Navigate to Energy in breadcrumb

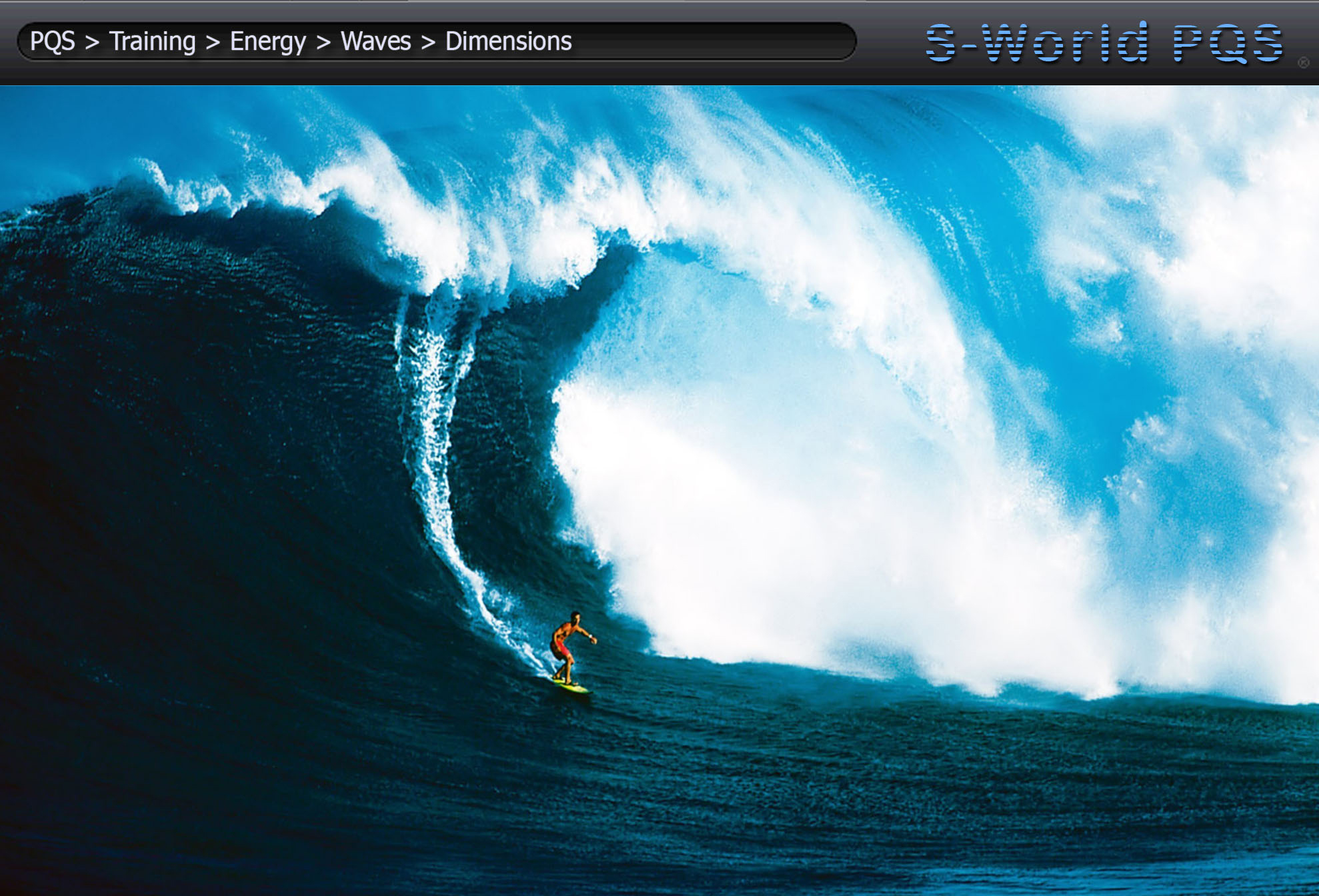tap(268, 41)
